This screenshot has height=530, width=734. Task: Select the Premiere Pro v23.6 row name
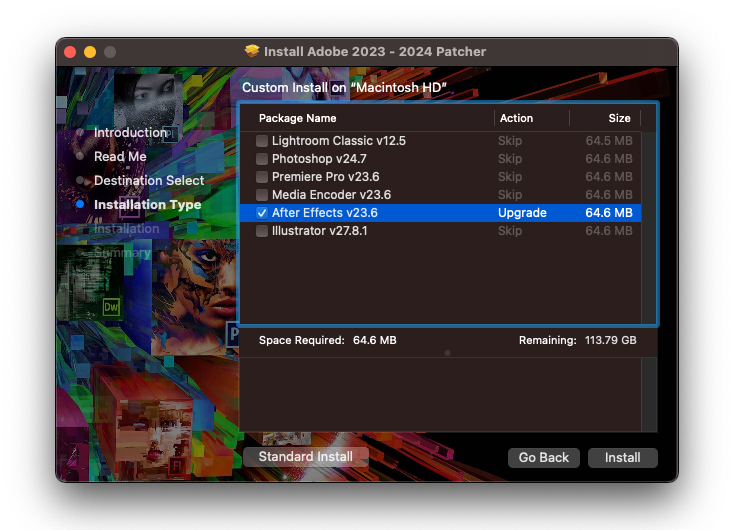point(325,177)
